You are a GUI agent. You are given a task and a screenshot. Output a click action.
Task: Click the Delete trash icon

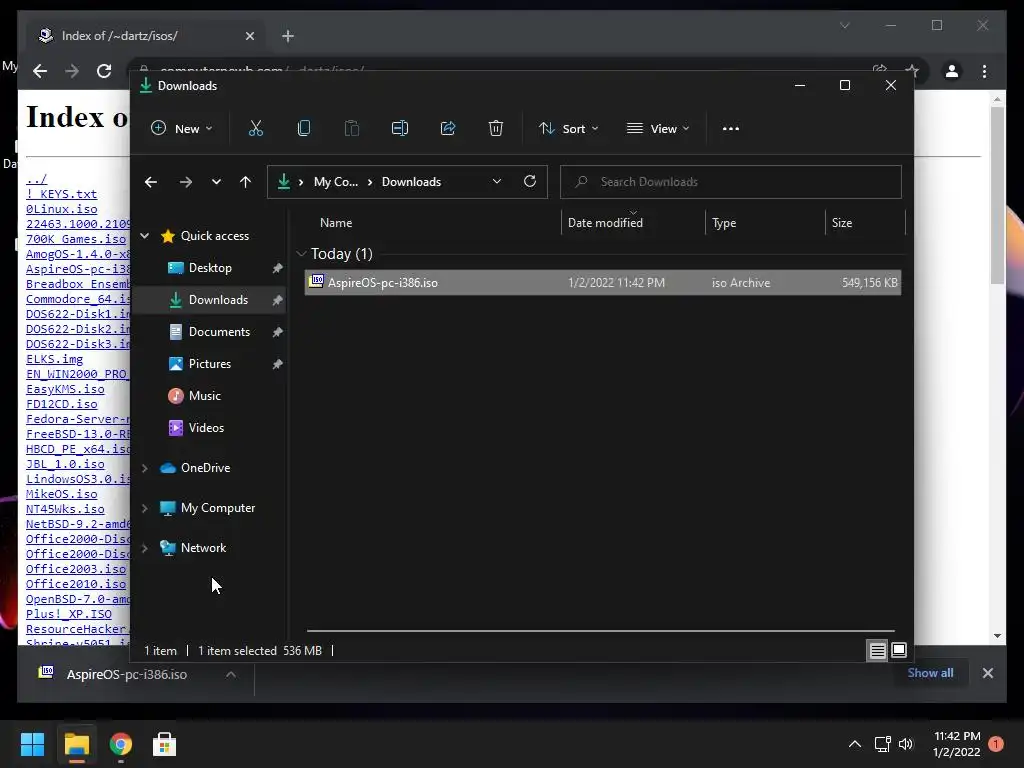496,128
